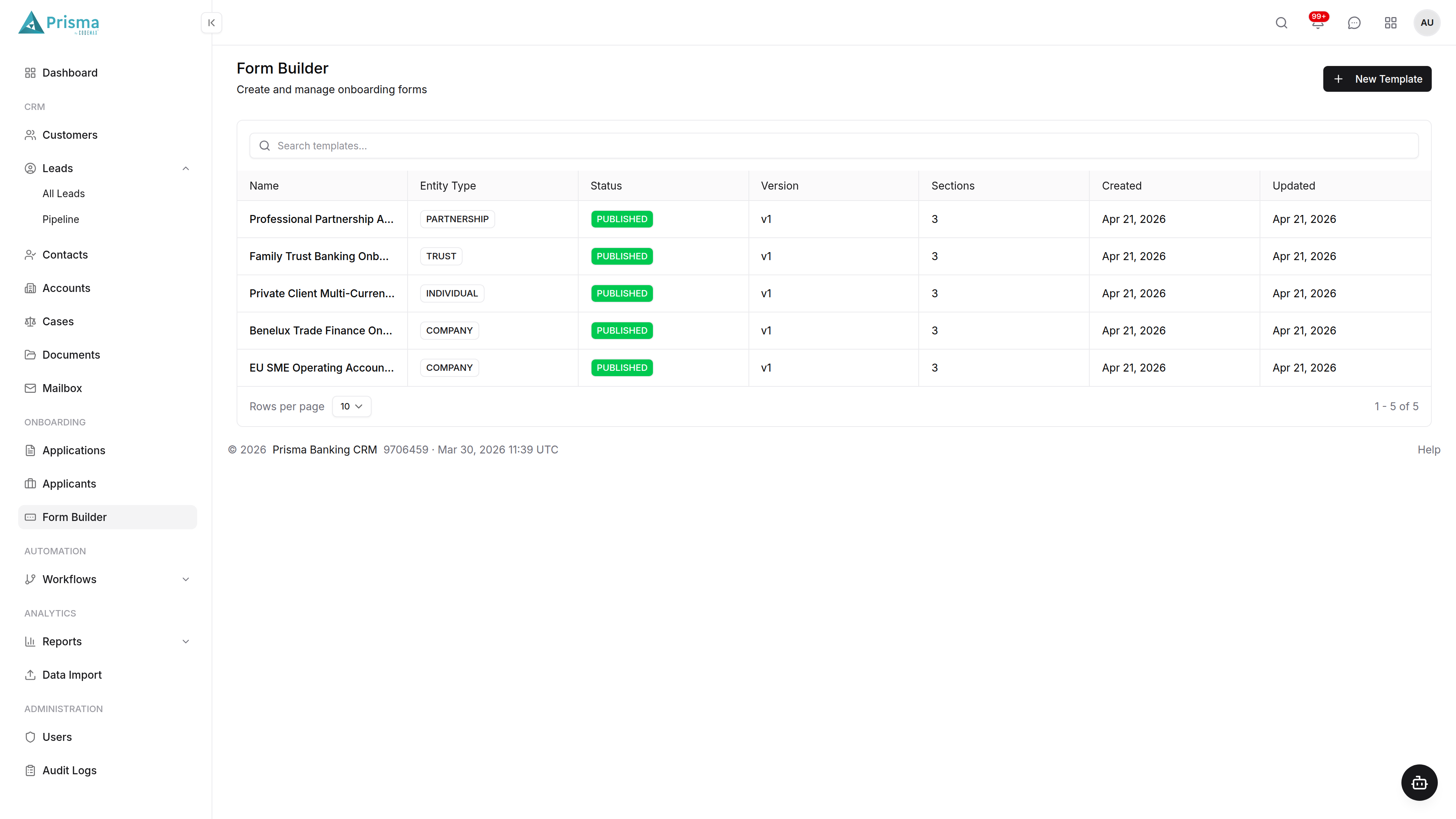Image resolution: width=1456 pixels, height=819 pixels.
Task: Click the Dashboard grid icon
Action: tap(30, 73)
